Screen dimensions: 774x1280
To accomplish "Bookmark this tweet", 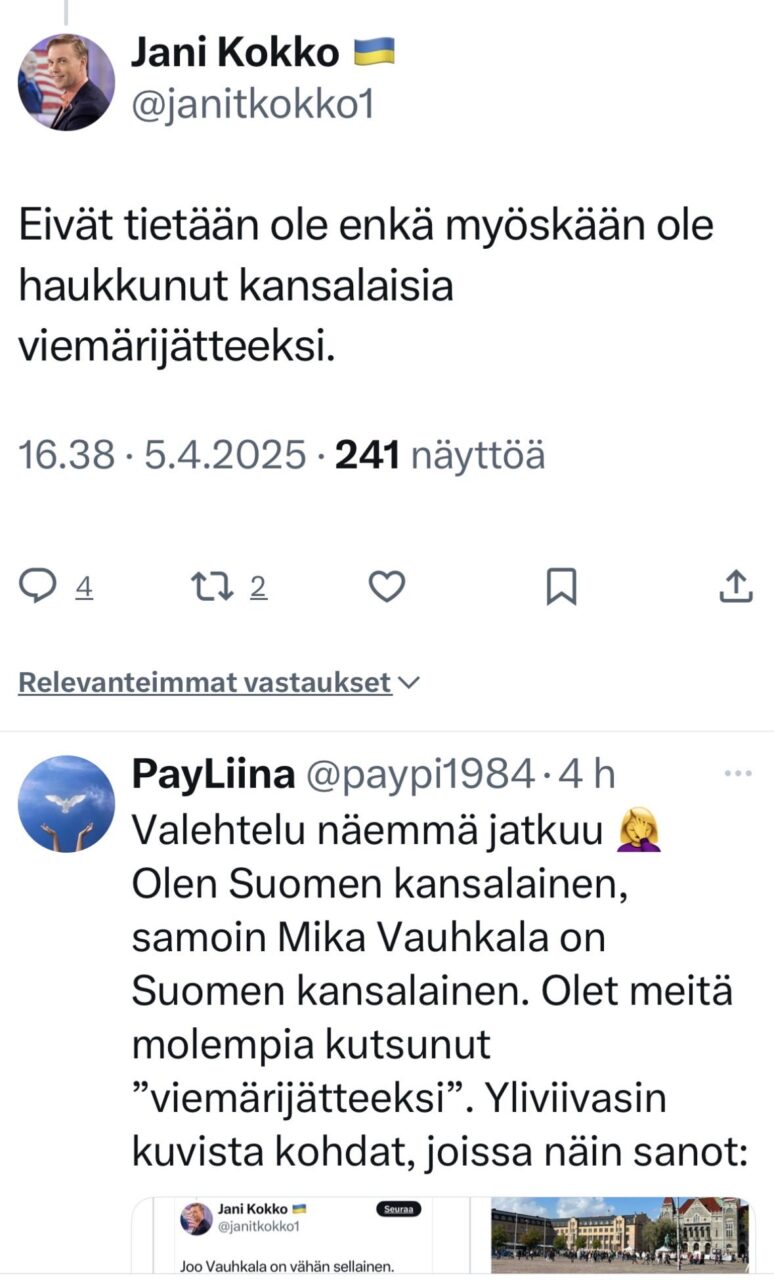I will tap(561, 587).
